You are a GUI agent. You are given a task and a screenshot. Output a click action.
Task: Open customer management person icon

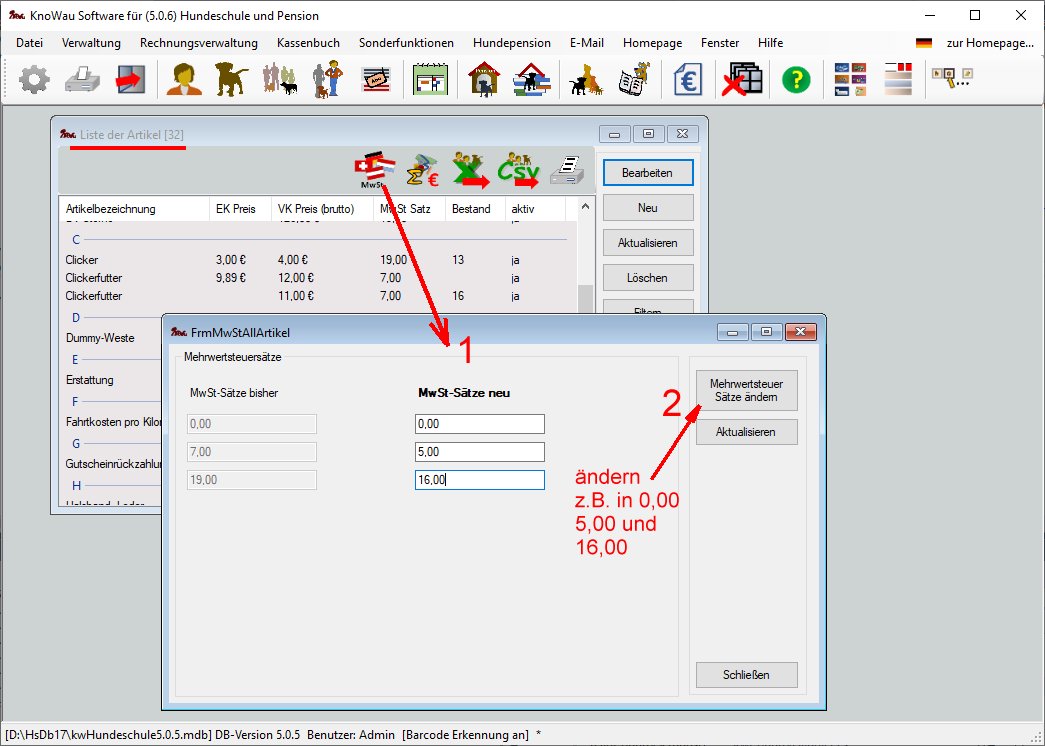184,80
